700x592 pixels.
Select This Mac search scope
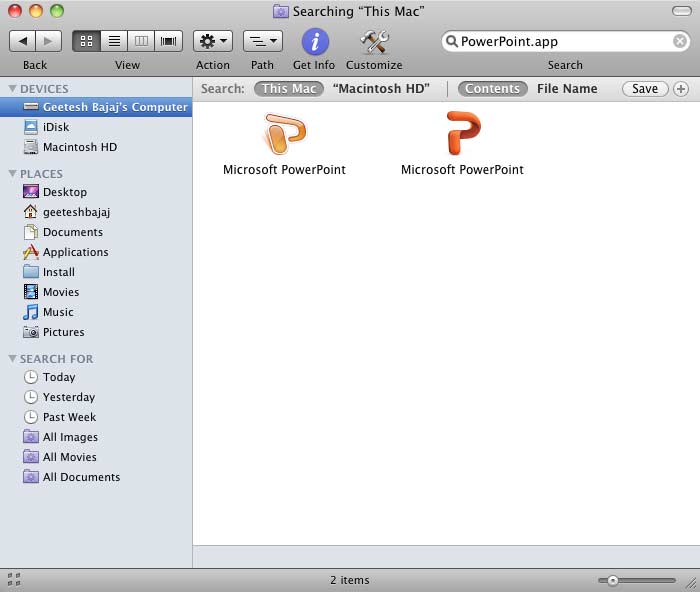[x=289, y=89]
